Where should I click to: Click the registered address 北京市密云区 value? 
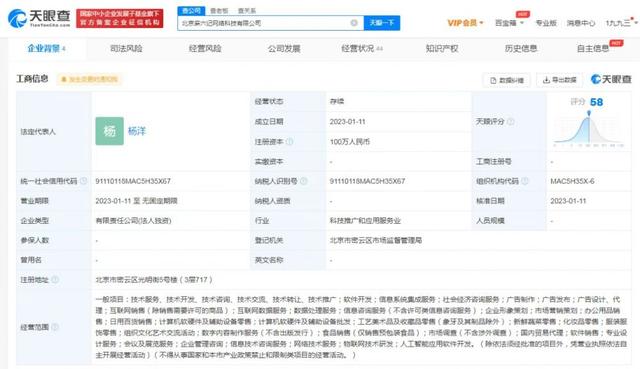[154, 280]
